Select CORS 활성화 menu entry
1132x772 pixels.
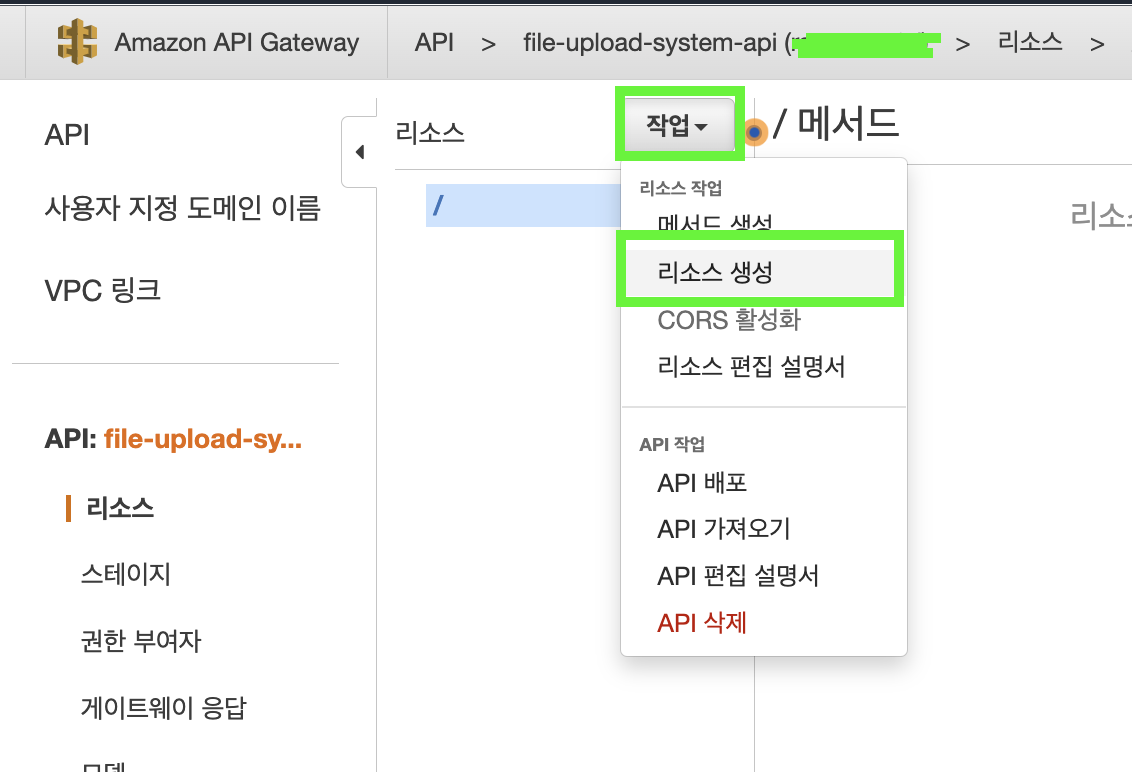pyautogui.click(x=729, y=319)
